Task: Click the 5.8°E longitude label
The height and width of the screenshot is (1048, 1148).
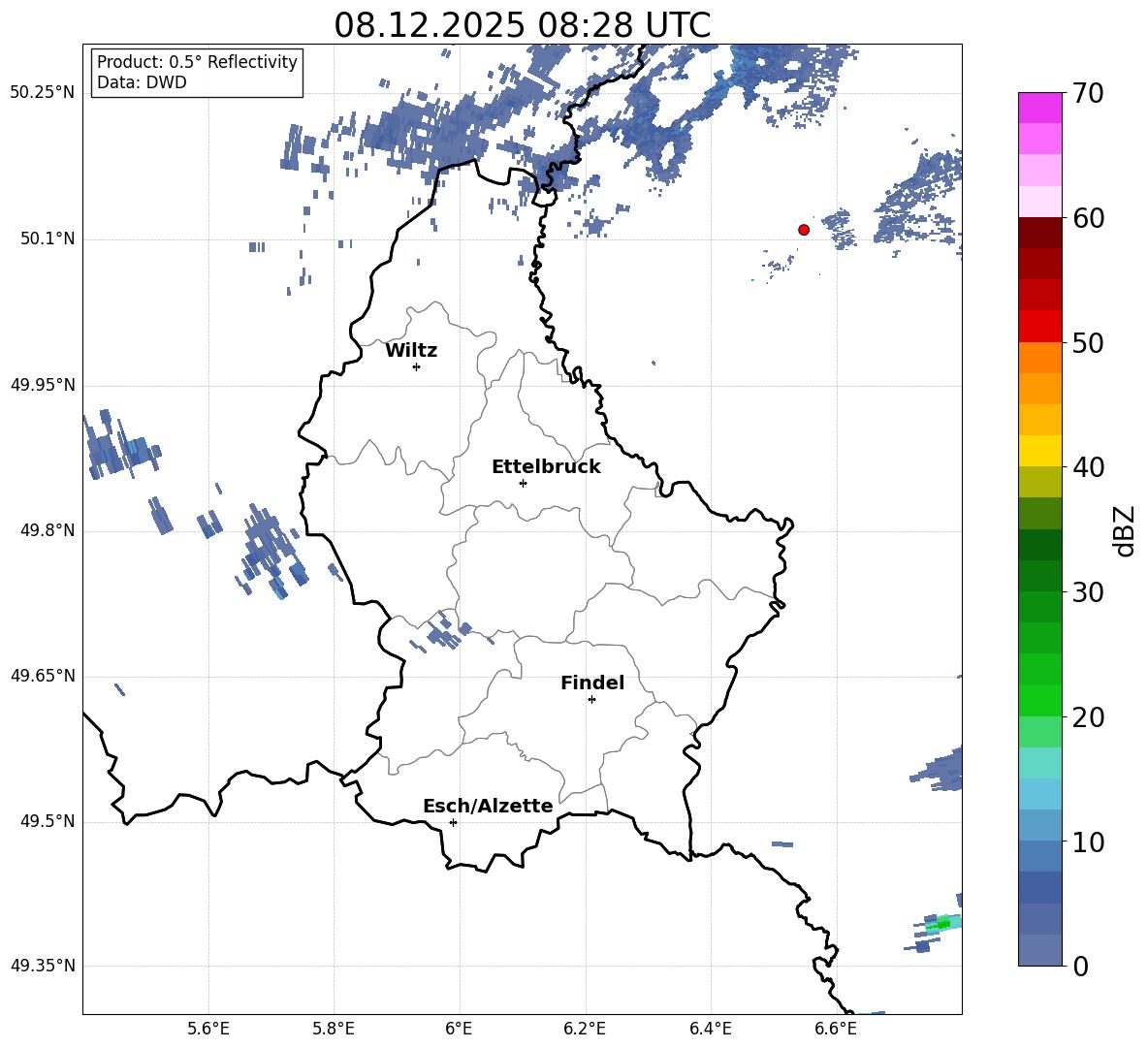Action: point(334,1029)
